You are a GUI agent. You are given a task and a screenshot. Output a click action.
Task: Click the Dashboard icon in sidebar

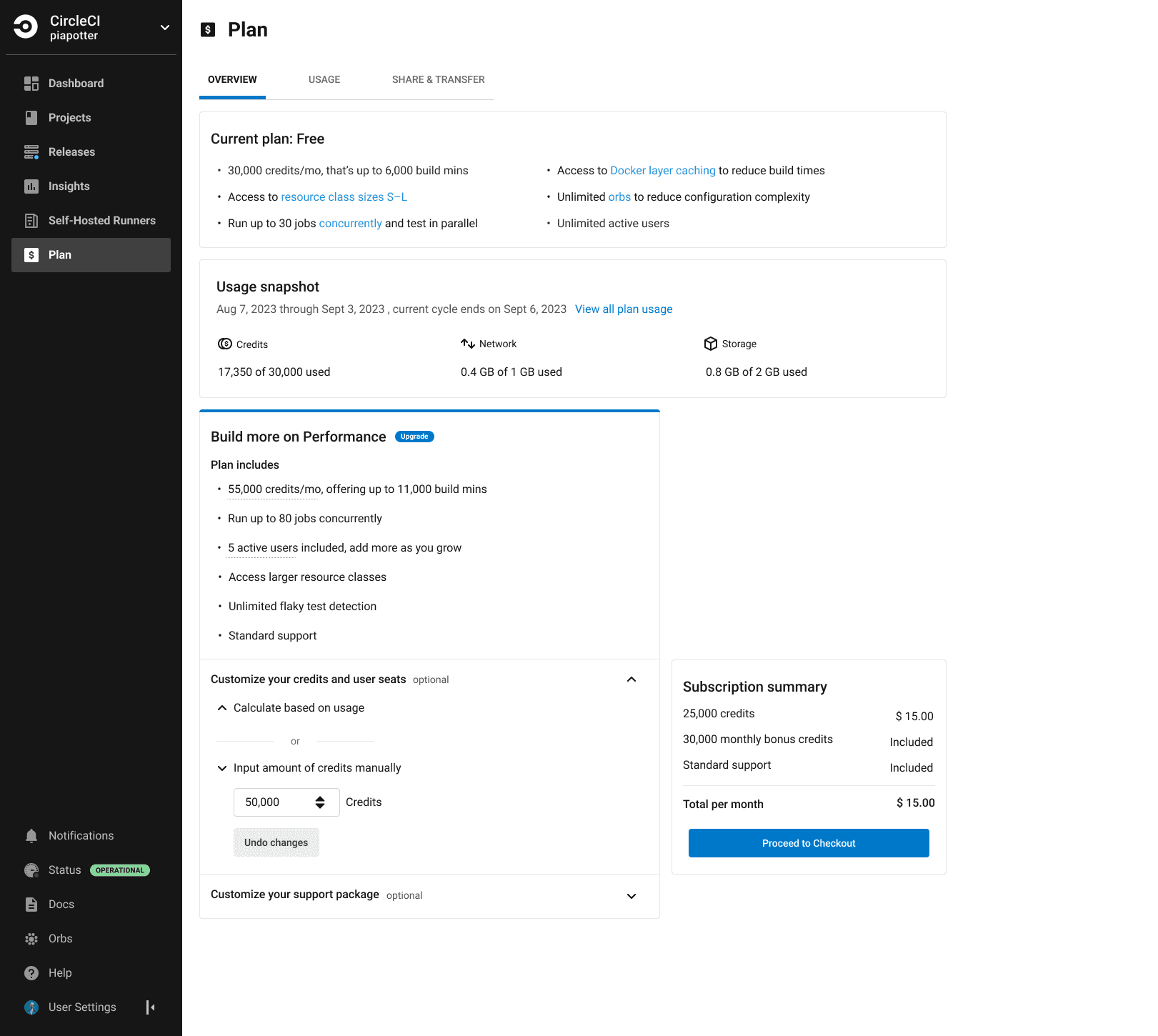[x=31, y=84]
